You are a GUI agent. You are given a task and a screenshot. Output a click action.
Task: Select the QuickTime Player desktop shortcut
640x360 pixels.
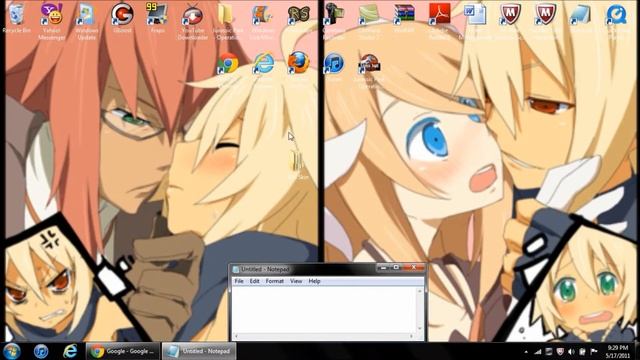pyautogui.click(x=616, y=20)
